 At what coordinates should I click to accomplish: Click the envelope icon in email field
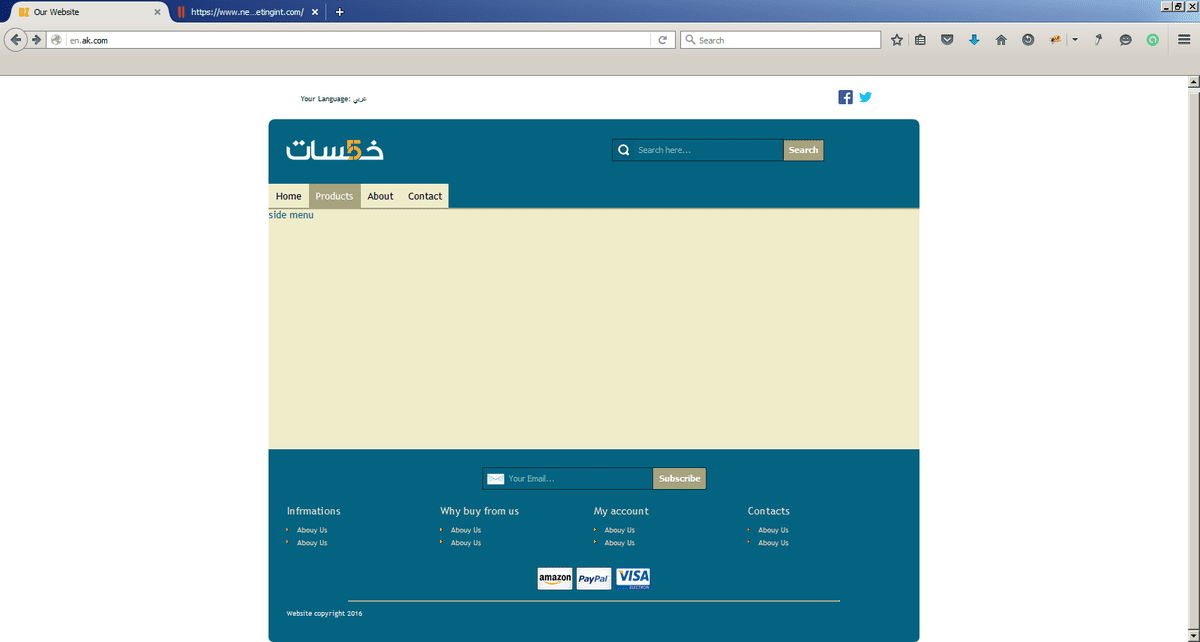495,479
